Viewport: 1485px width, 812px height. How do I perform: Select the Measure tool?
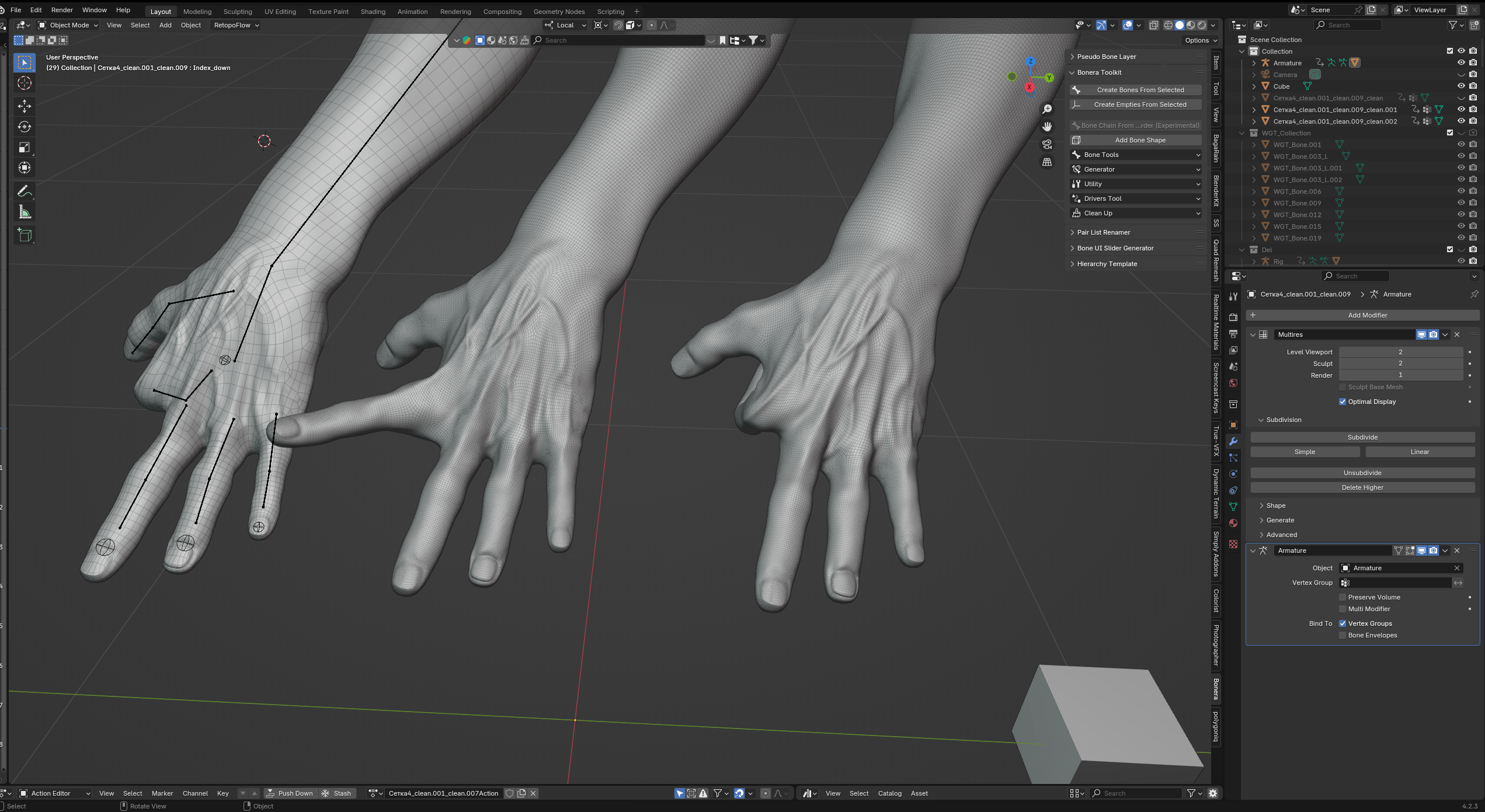[x=25, y=212]
